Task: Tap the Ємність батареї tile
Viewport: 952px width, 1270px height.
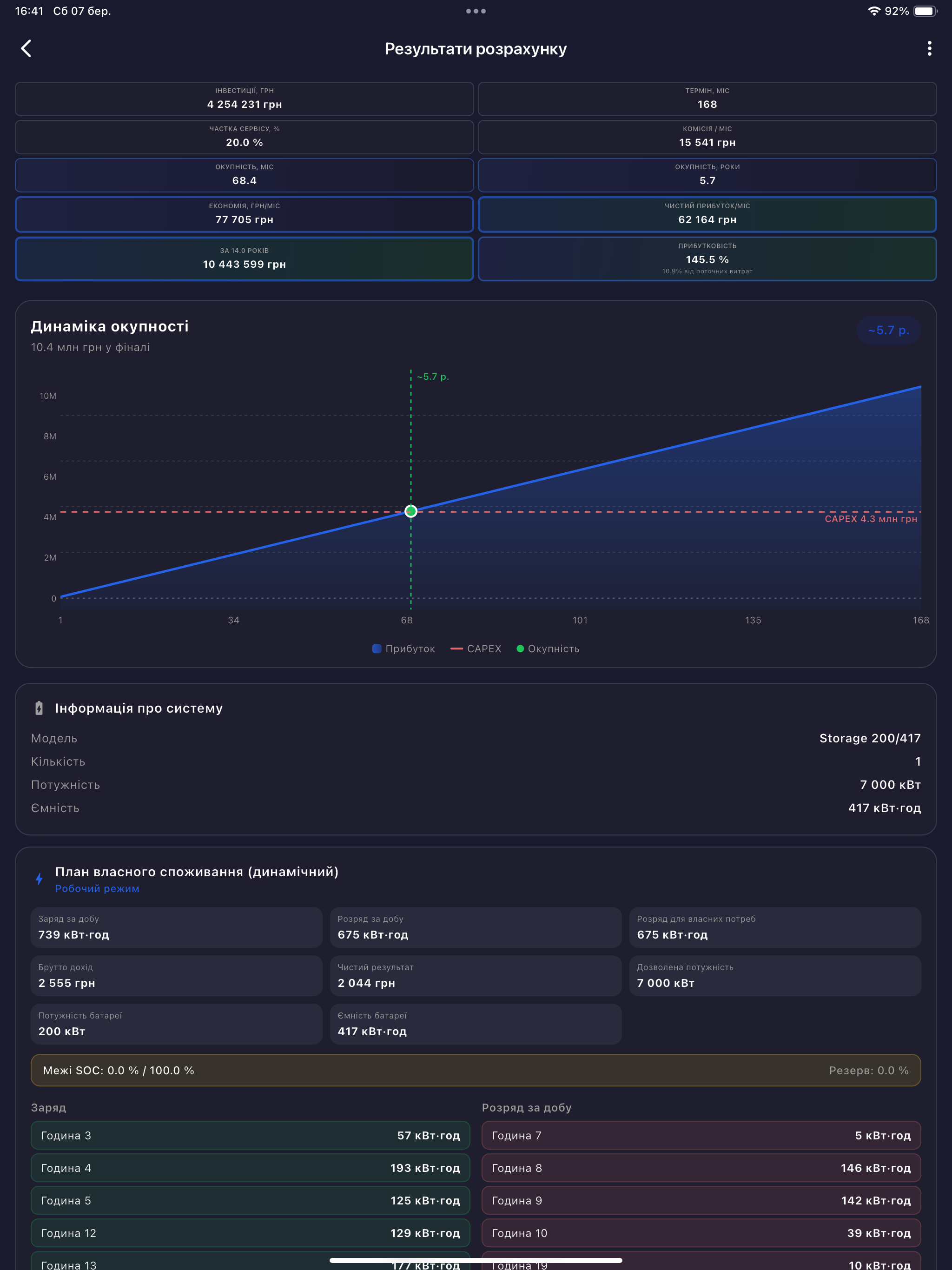Action: (x=476, y=1024)
